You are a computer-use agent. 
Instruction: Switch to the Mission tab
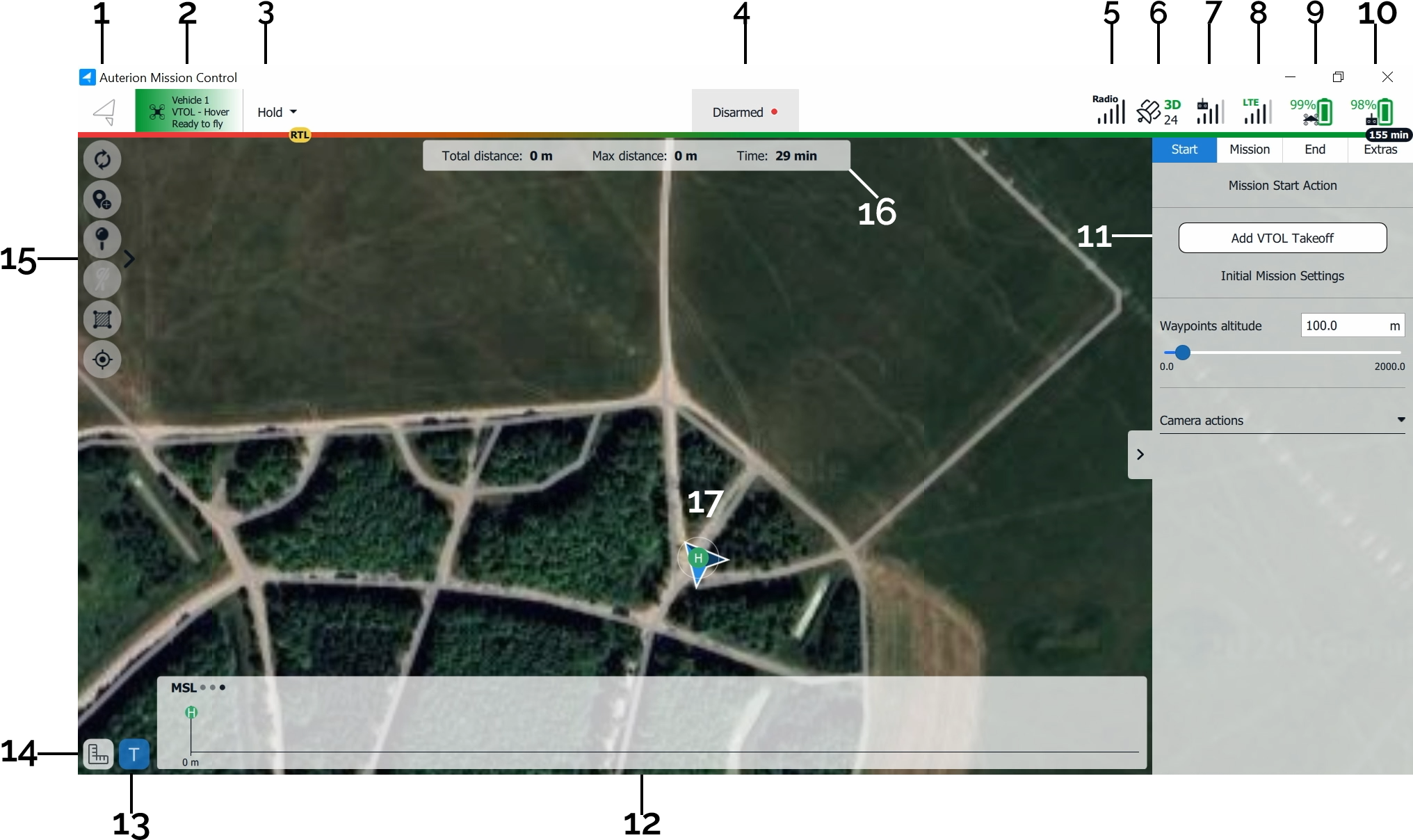pos(1249,150)
